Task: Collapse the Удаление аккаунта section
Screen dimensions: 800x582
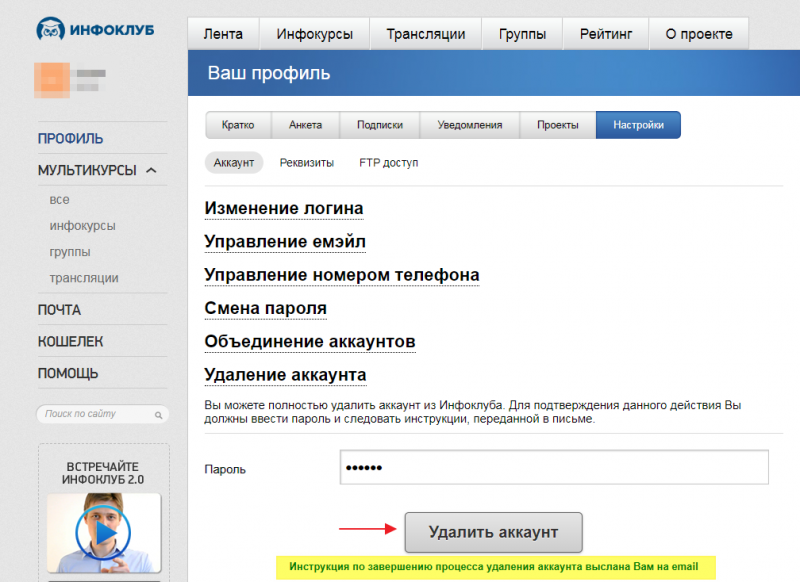Action: [x=285, y=374]
